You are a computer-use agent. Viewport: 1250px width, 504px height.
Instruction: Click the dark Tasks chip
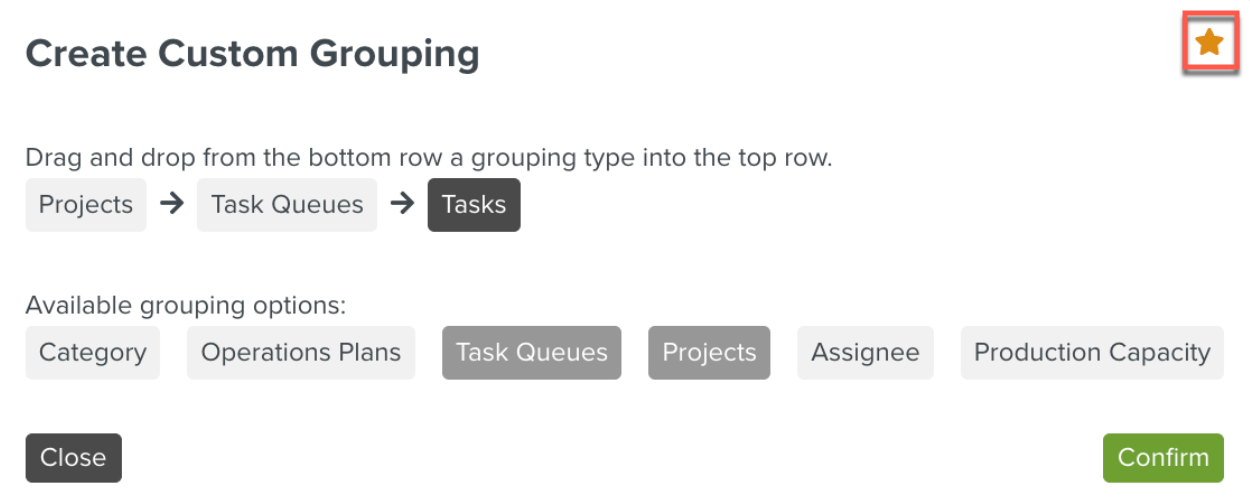coord(474,205)
